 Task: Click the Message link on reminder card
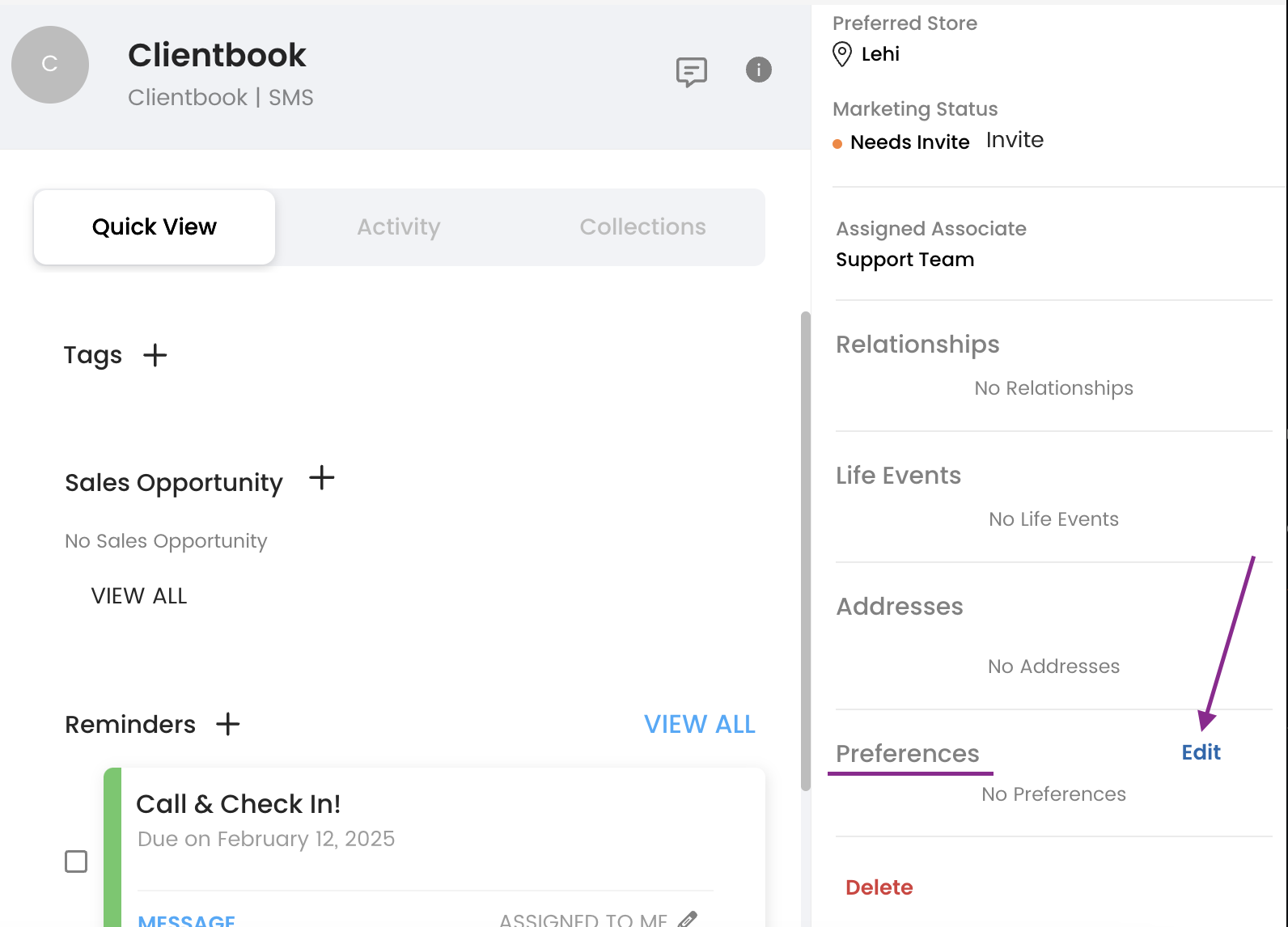coord(186,920)
